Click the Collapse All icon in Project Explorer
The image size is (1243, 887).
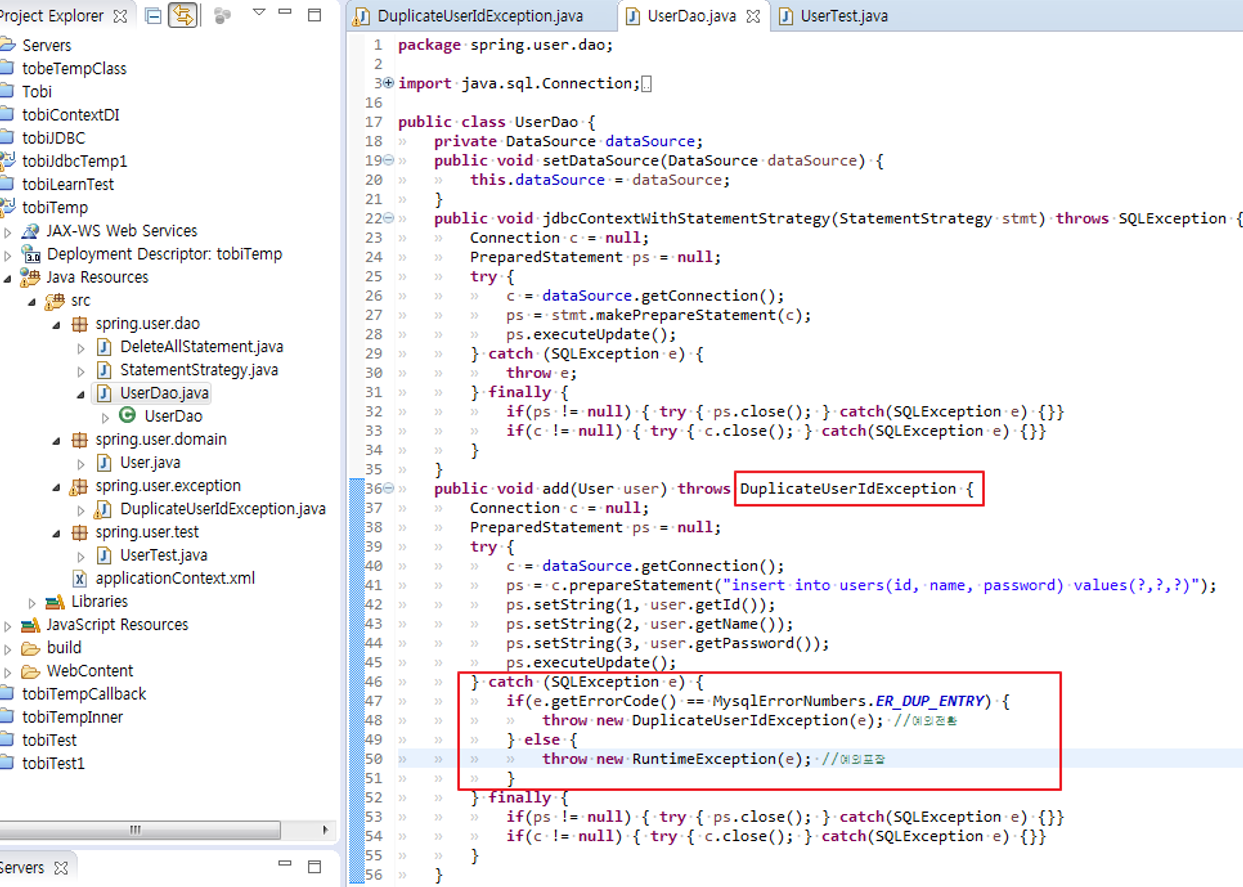pyautogui.click(x=153, y=16)
